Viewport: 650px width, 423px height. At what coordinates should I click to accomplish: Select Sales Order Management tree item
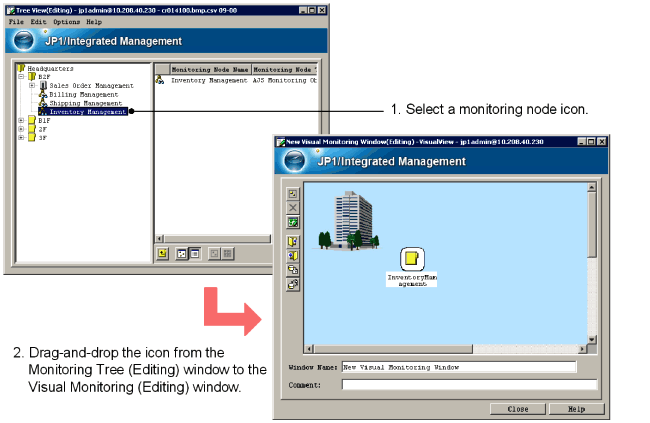(91, 86)
